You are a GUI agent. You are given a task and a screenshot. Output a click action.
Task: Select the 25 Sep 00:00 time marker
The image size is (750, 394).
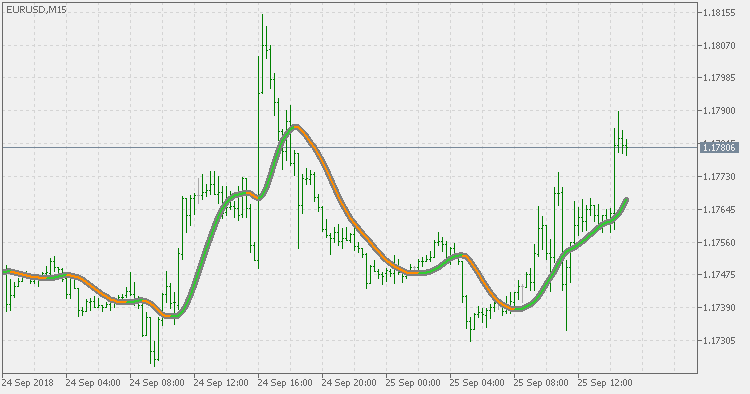(413, 383)
